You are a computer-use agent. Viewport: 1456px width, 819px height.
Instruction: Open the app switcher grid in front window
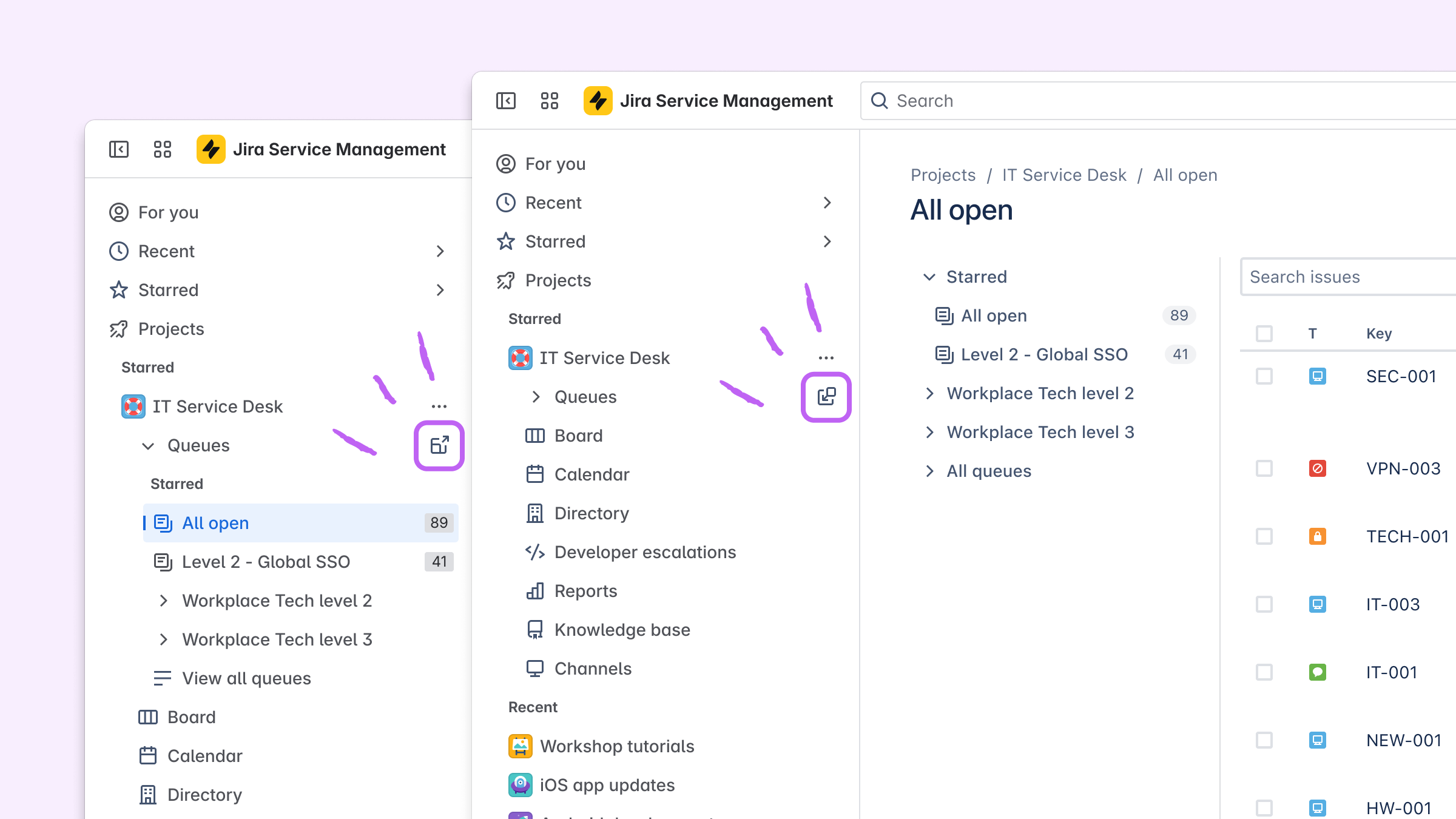[550, 101]
